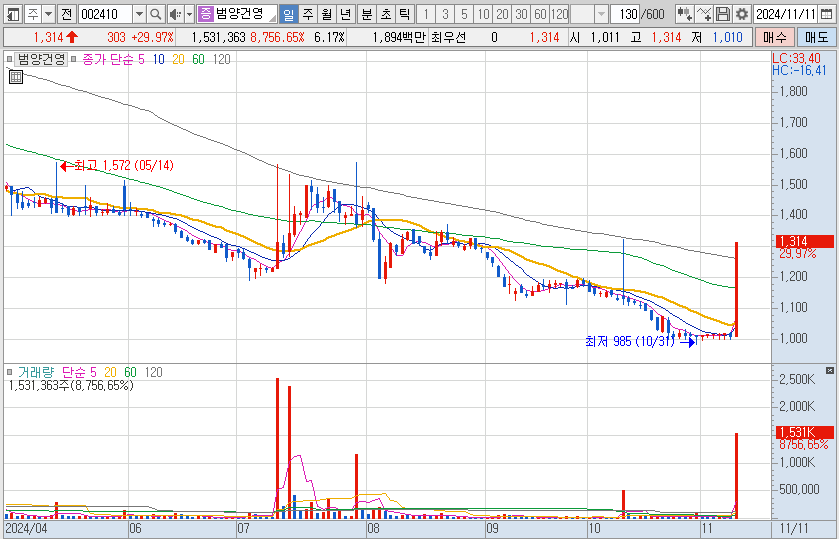Select the 틱 tick chart tab
Screen dimensions: 839x539
[x=405, y=14]
